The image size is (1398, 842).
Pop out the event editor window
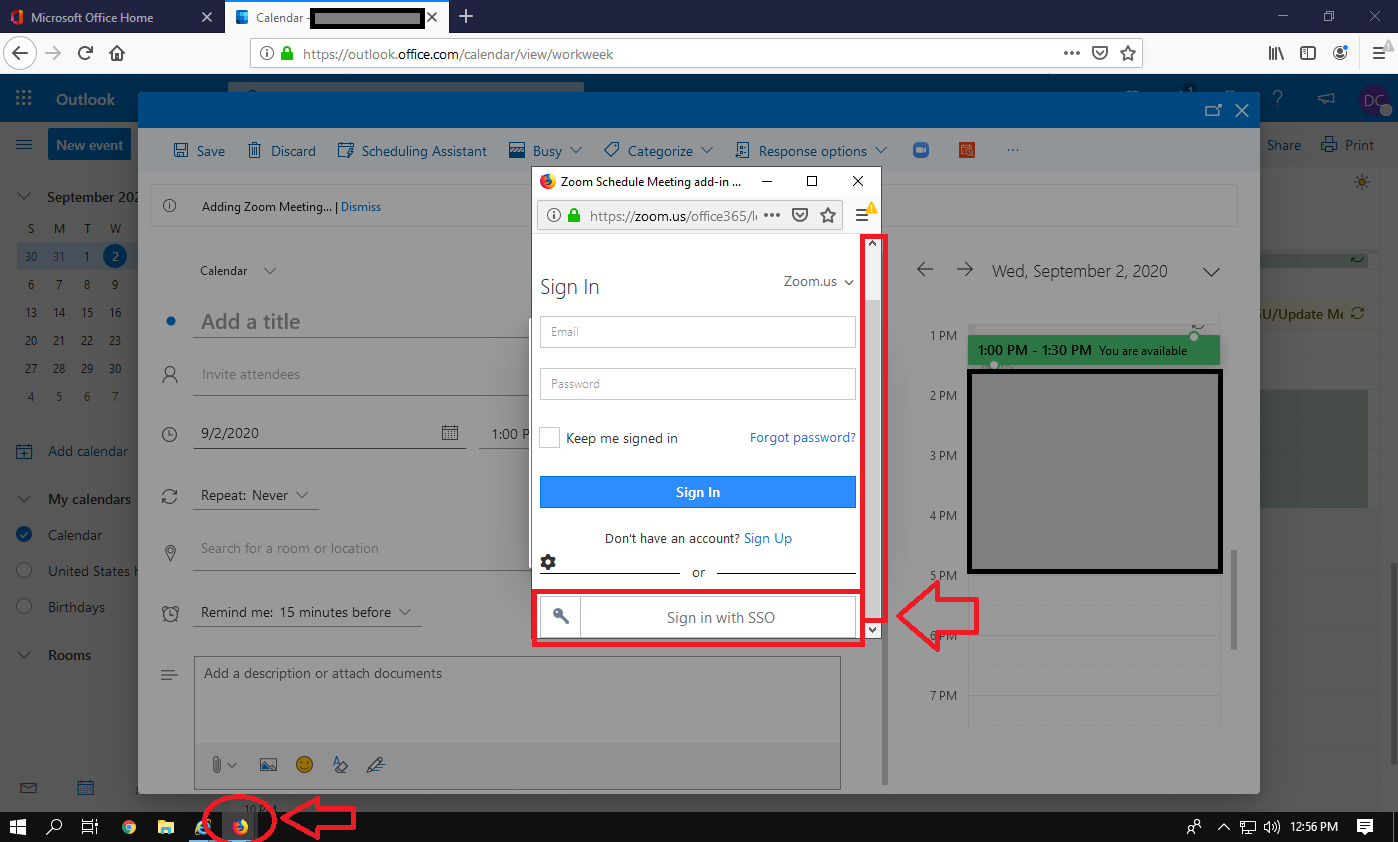(1213, 111)
